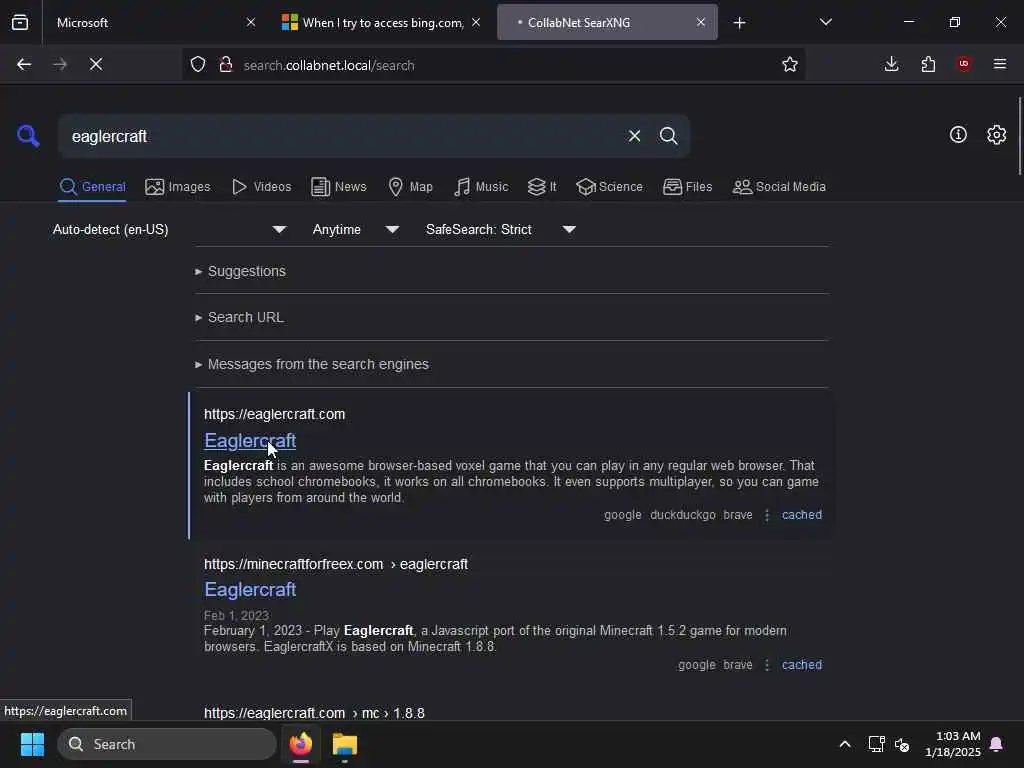This screenshot has width=1024, height=768.
Task: Expand the Suggestions section
Action: pos(240,271)
